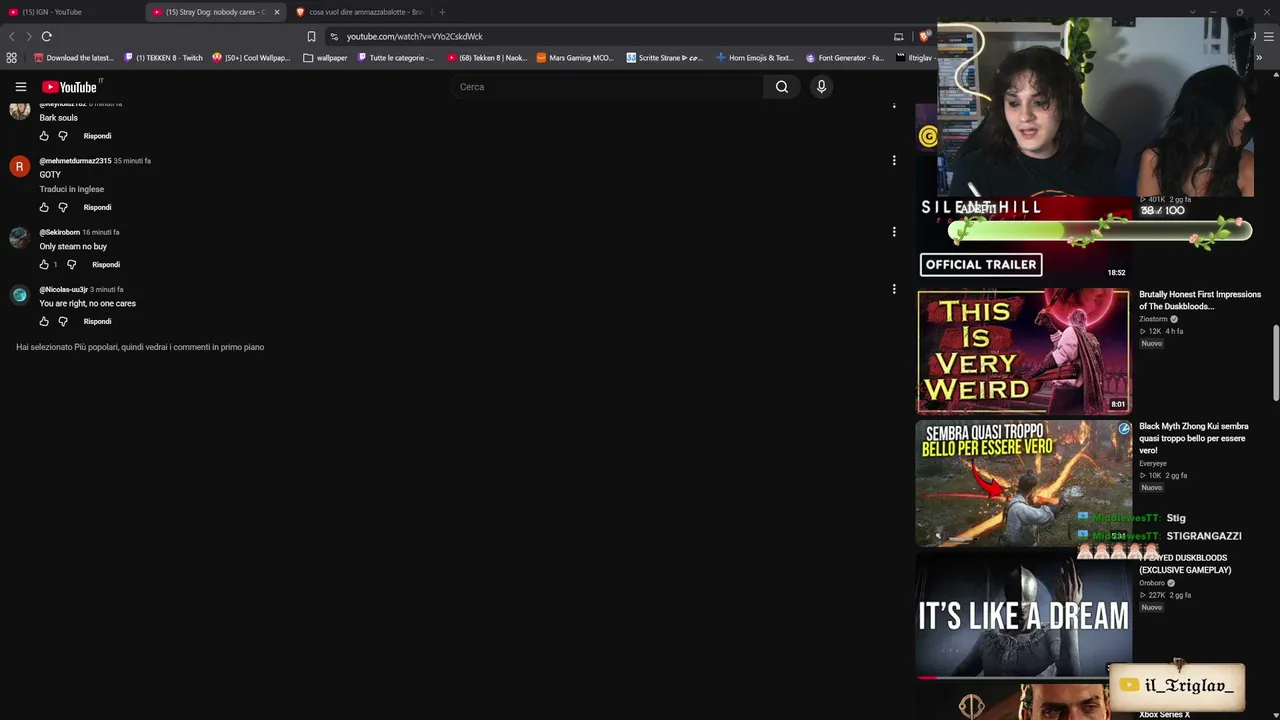The height and width of the screenshot is (720, 1280).
Task: Open the "This Is Very Weird" video thumbnail
Action: click(x=1023, y=351)
